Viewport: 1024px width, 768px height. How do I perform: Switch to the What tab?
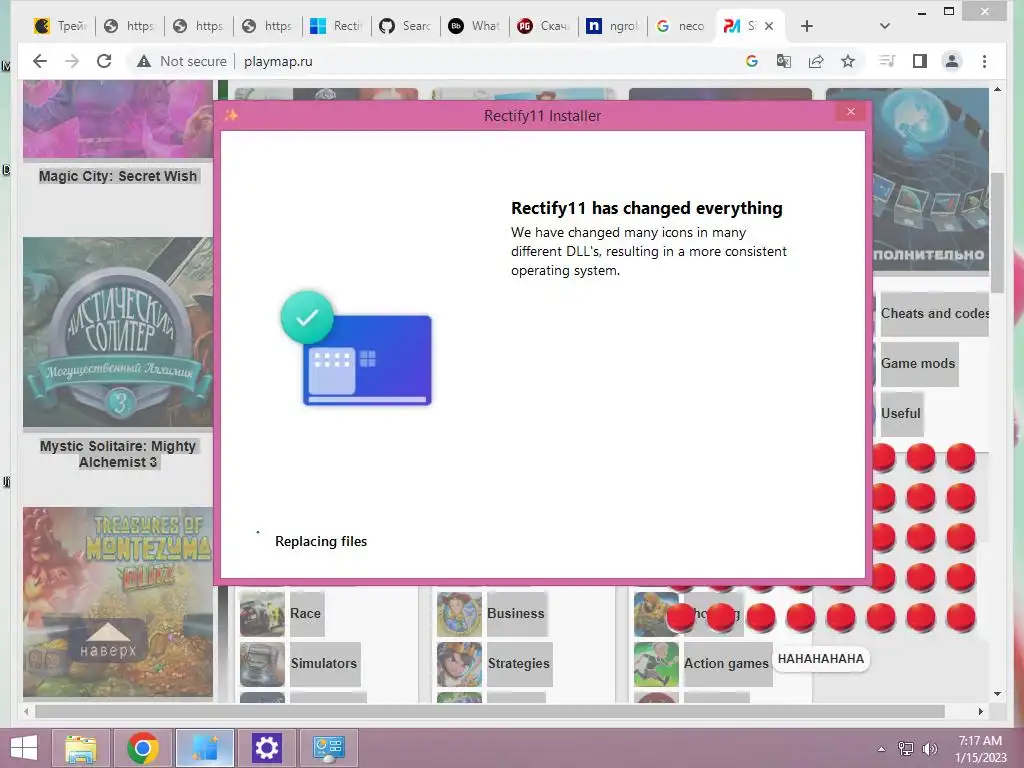[475, 26]
